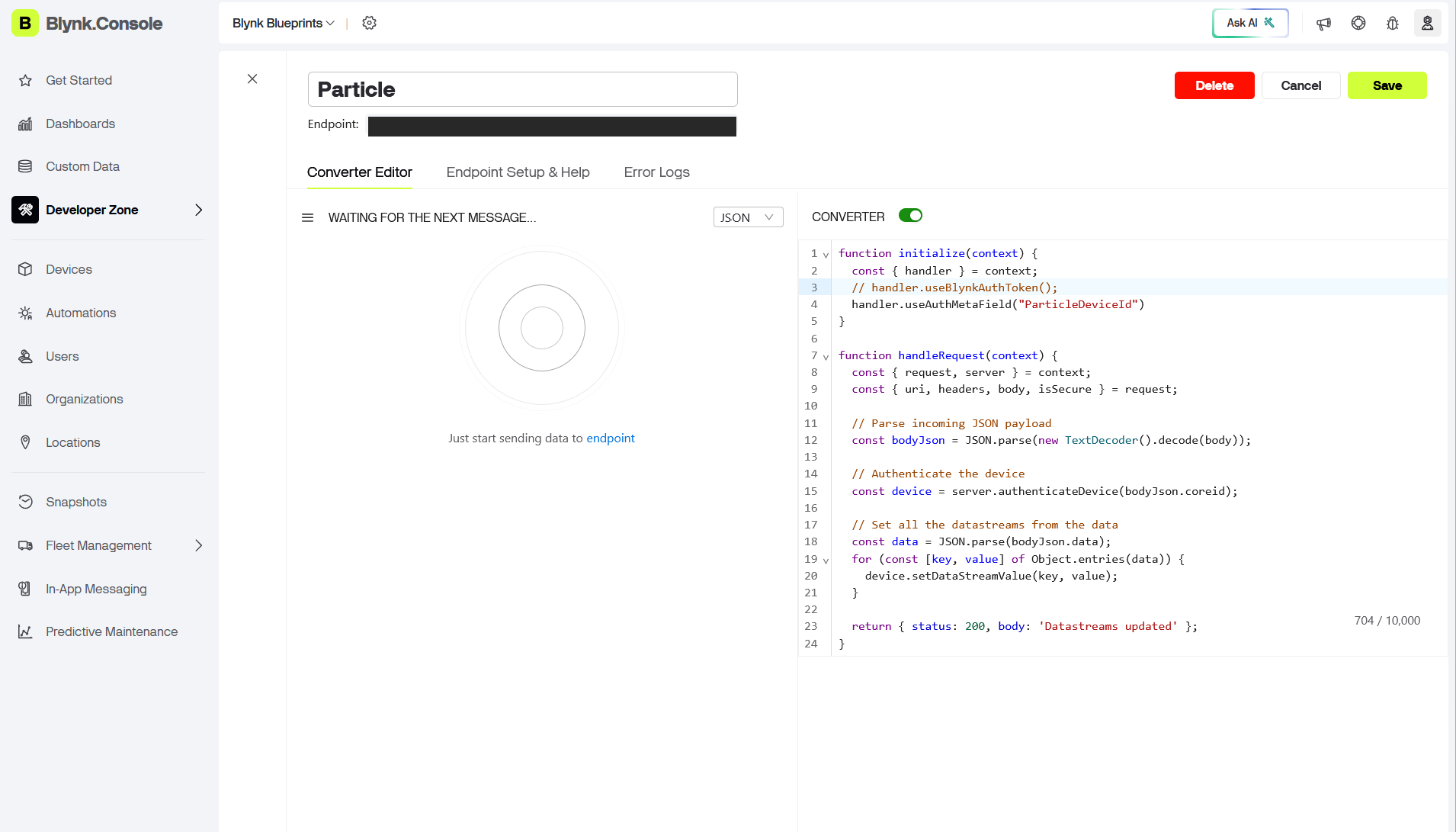Click WAITING FOR THE NEXT MESSAGE text
Viewport: 1456px width, 832px height.
pyautogui.click(x=432, y=218)
